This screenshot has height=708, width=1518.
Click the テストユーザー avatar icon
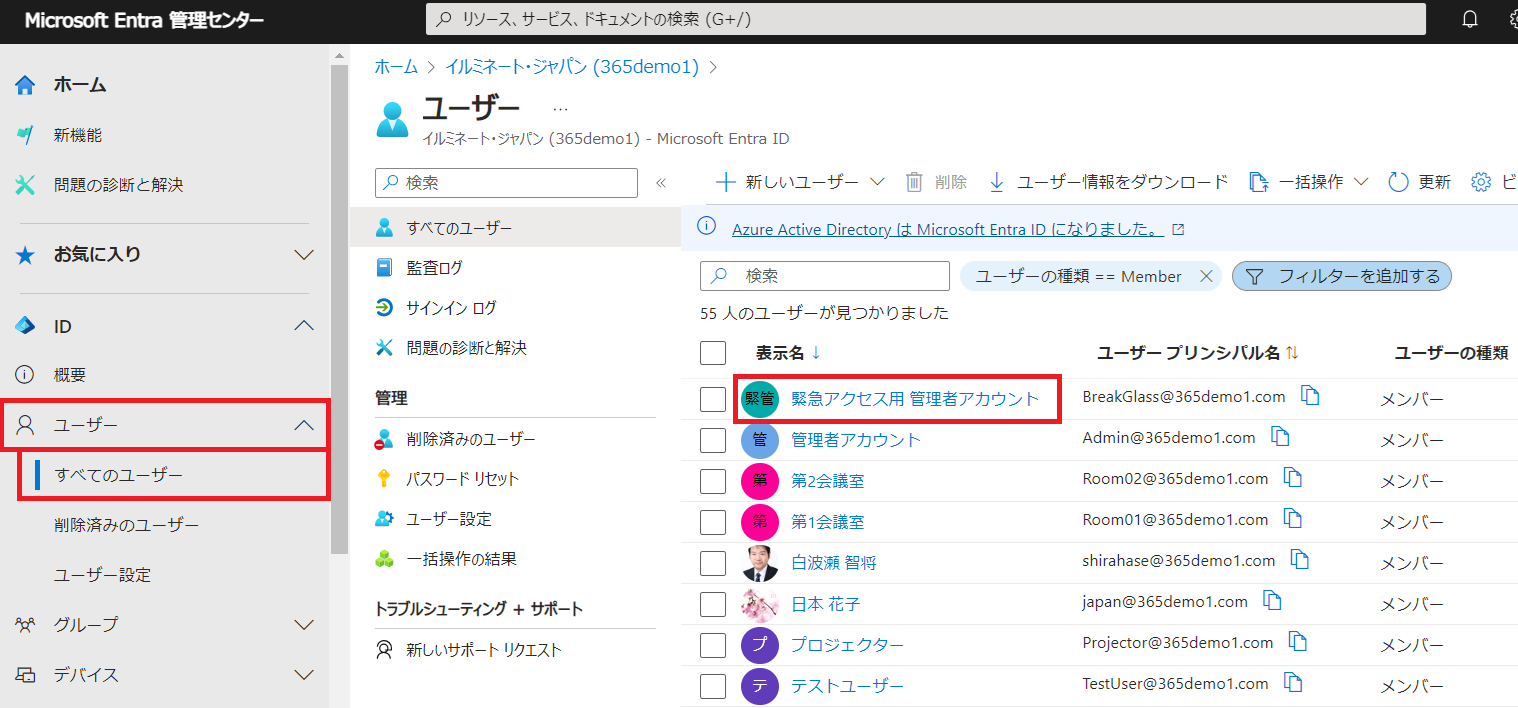[x=760, y=686]
